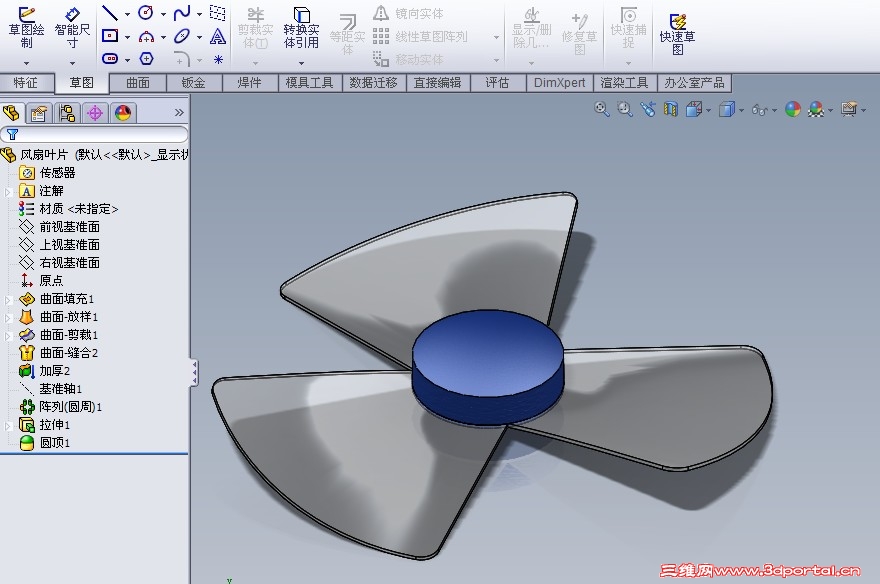Open the Circle tool dropdown arrow

[163, 14]
